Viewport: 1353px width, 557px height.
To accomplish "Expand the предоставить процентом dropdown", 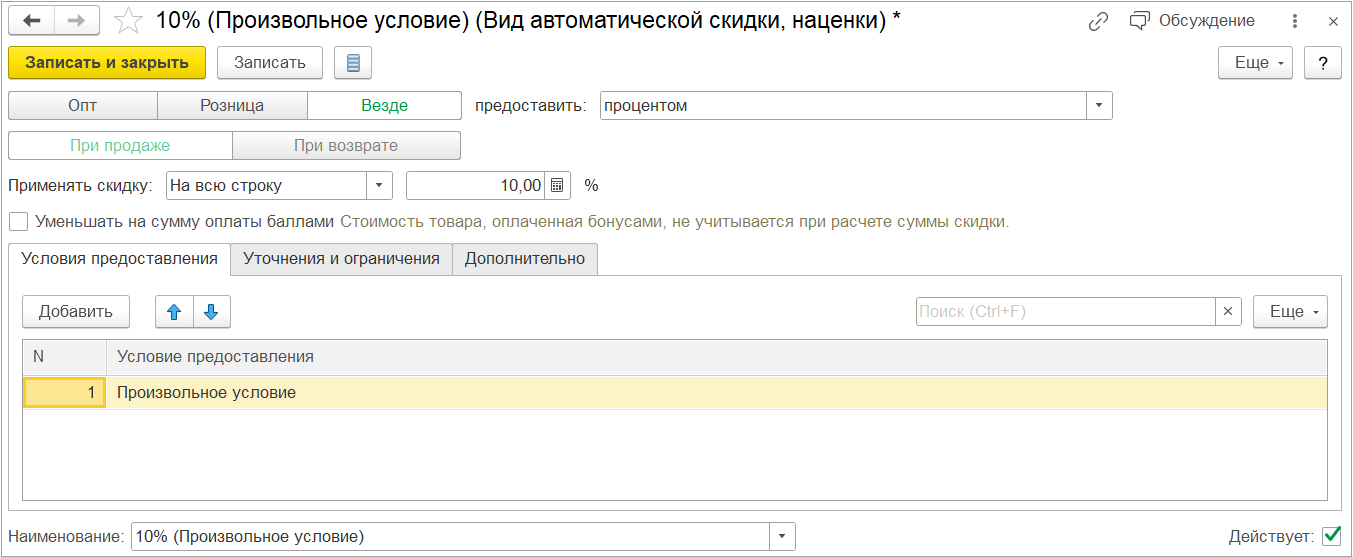I will (x=1099, y=106).
